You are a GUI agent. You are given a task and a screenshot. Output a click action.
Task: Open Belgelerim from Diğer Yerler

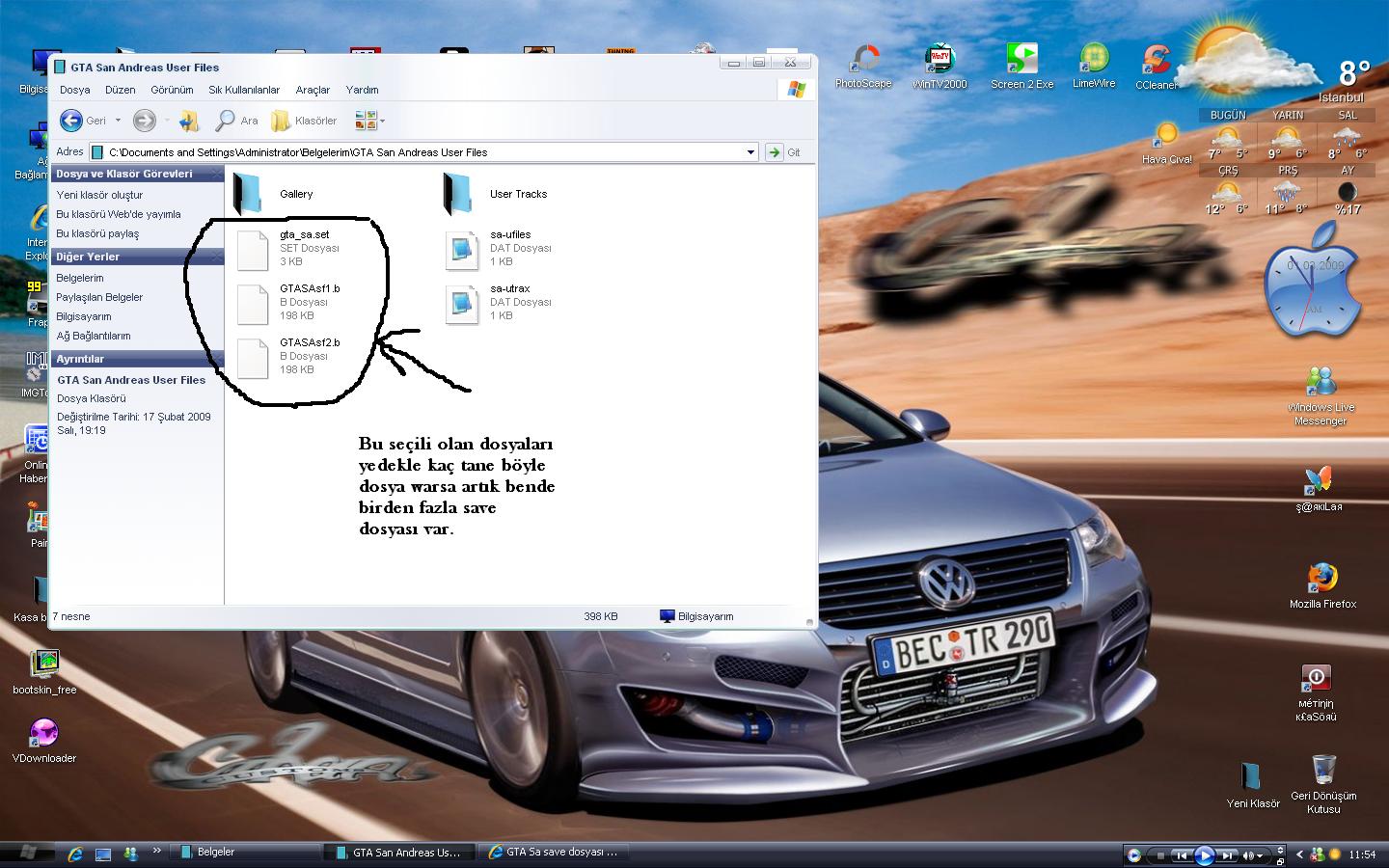[79, 278]
